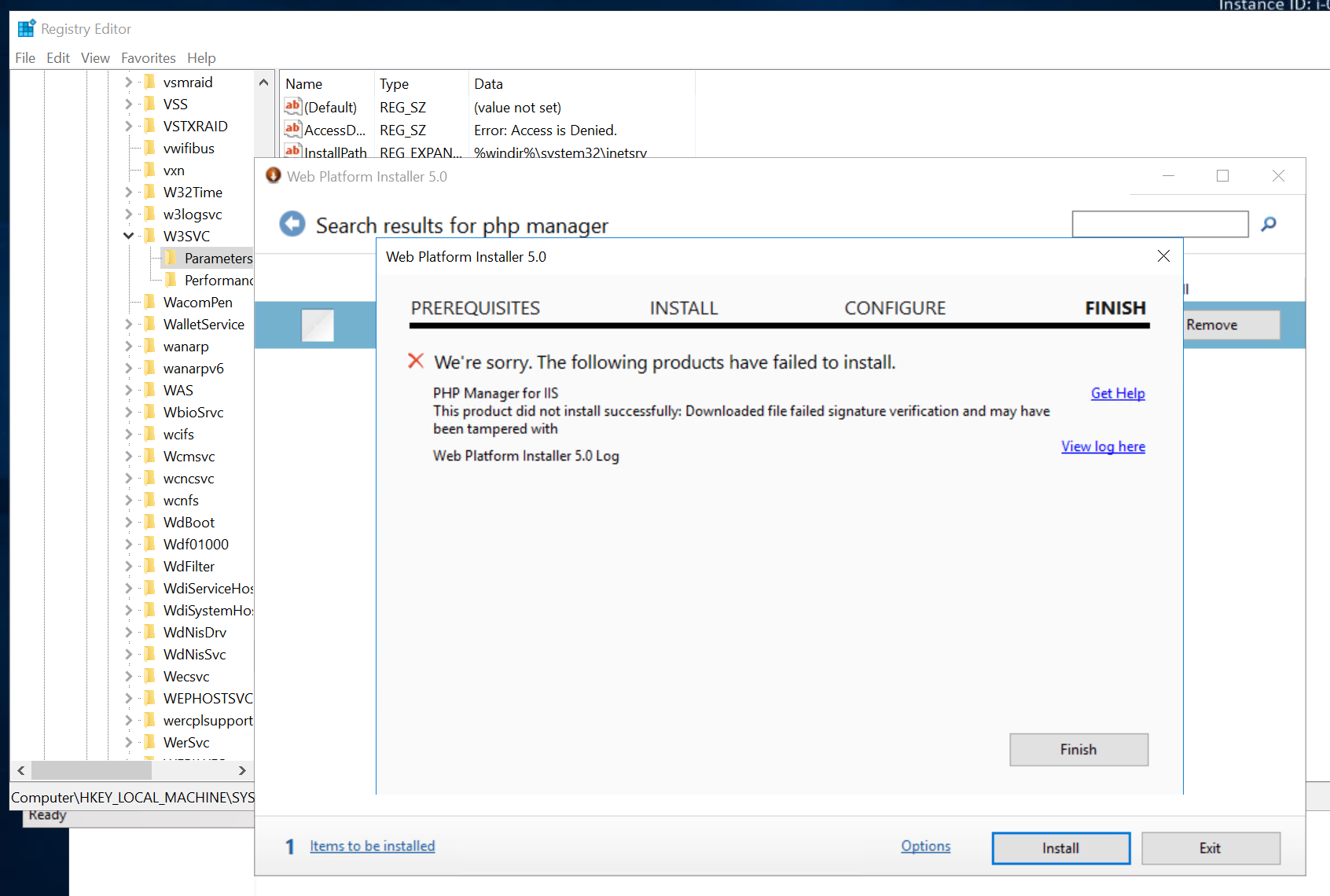Select the wcifs registry key
The height and width of the screenshot is (896, 1330).
point(178,434)
